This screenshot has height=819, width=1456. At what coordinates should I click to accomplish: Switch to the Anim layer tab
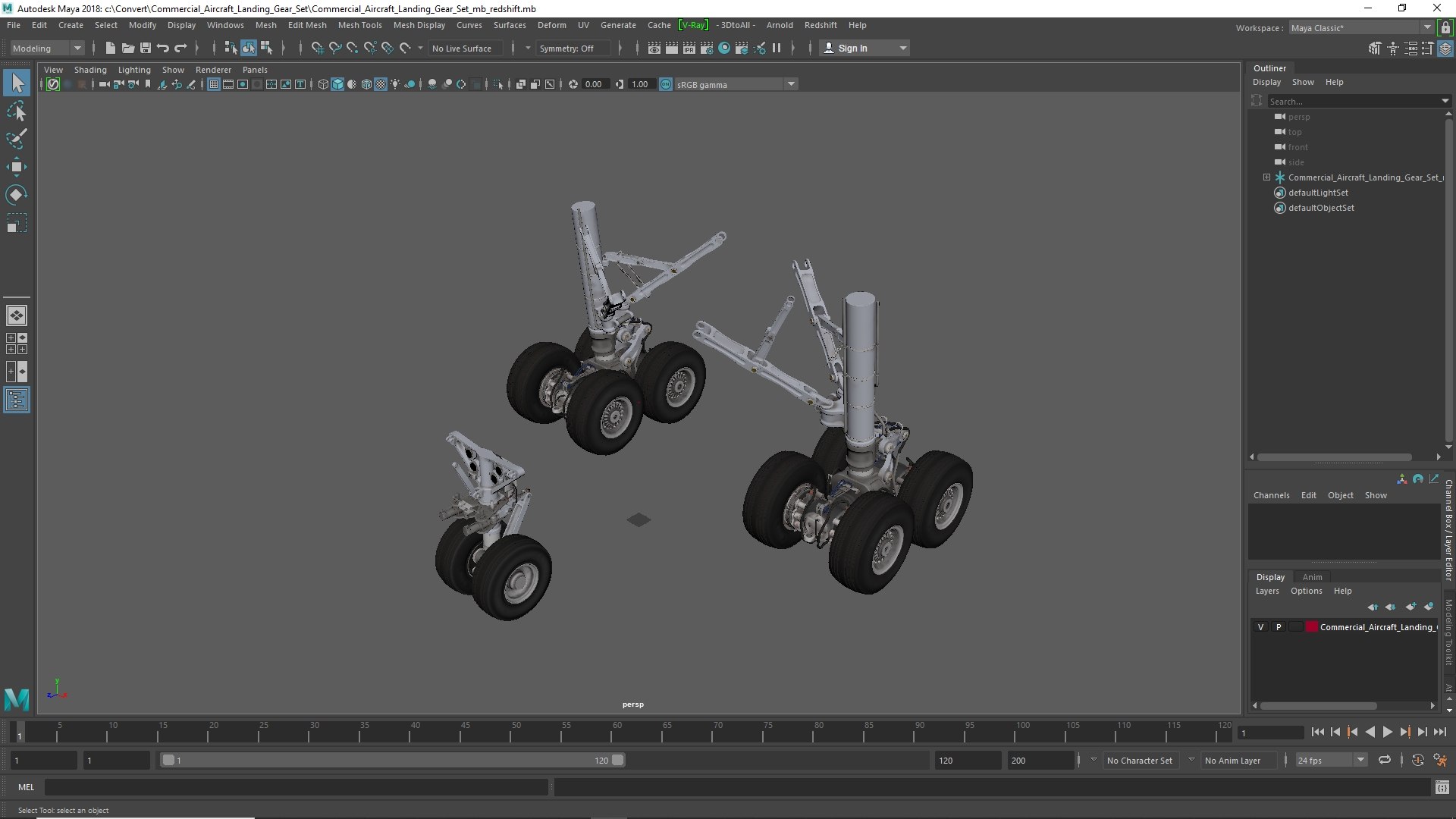click(x=1312, y=577)
